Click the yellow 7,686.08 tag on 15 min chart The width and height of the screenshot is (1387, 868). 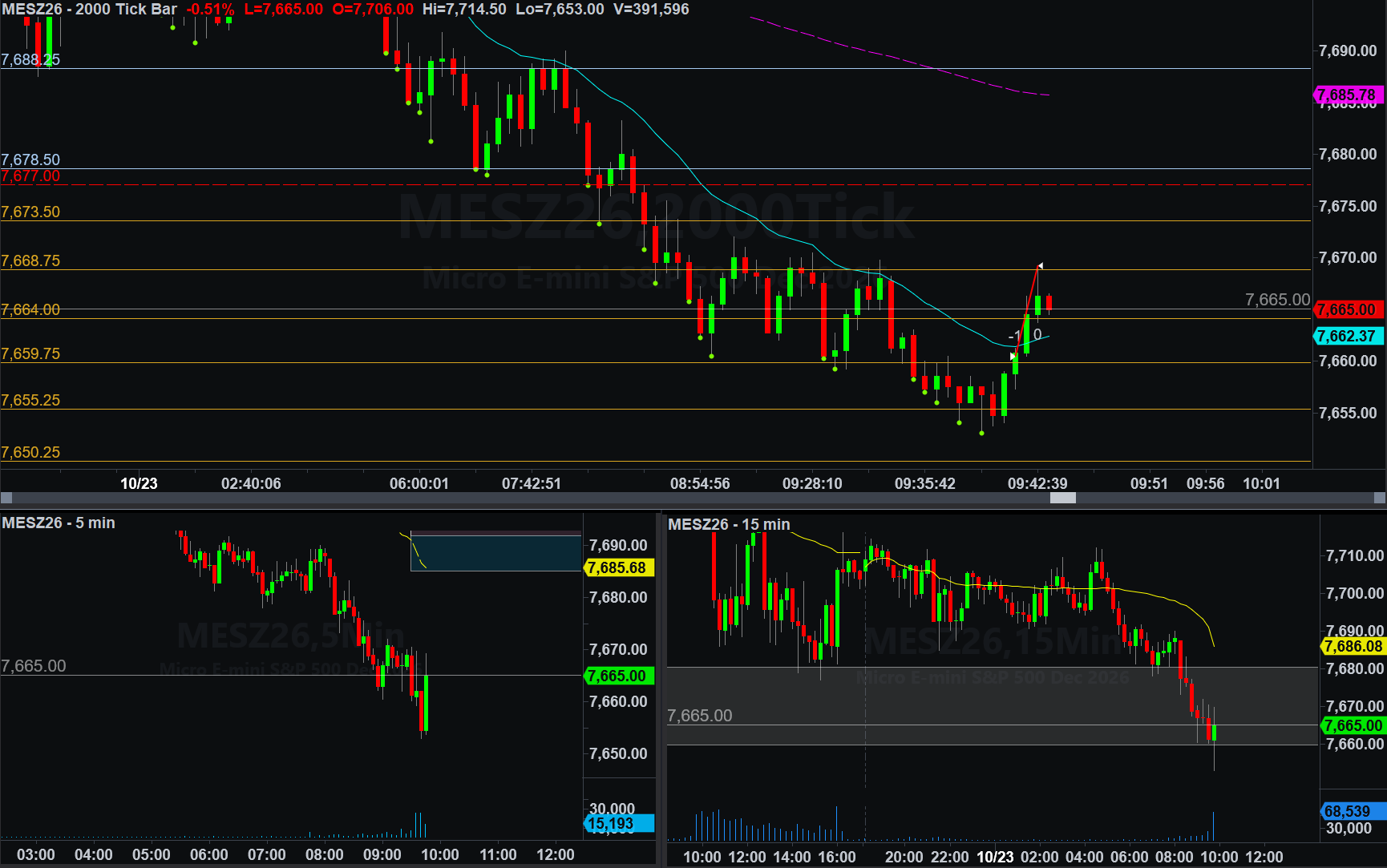click(1354, 646)
